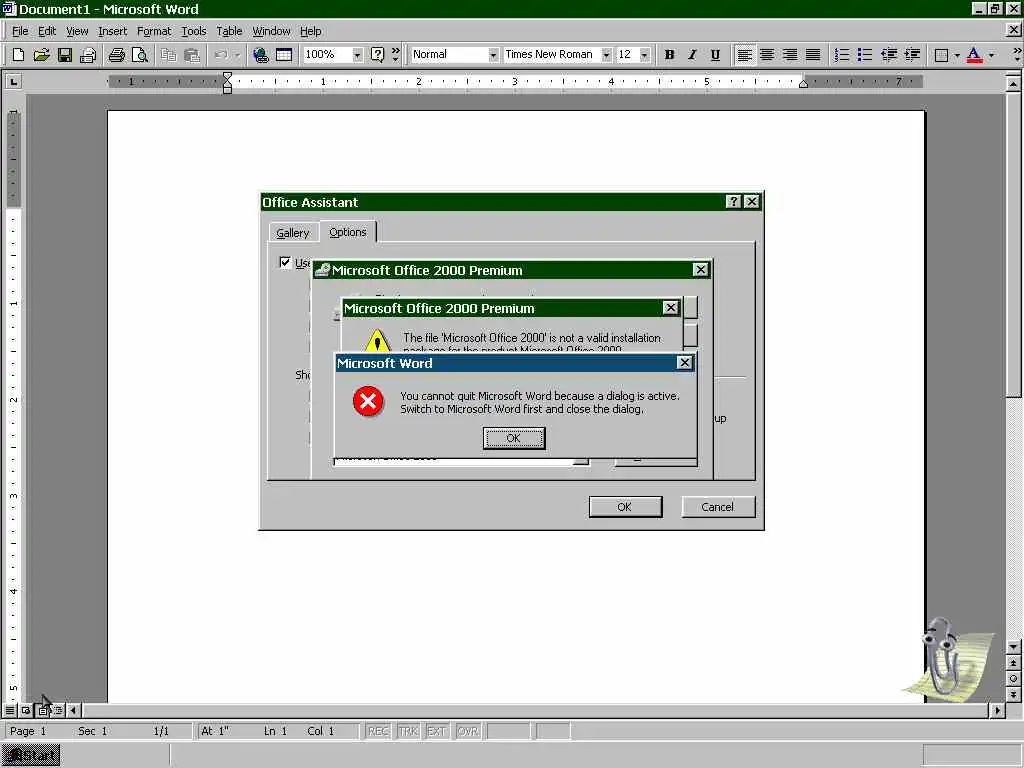Click the E-mail toolbar icon

88,55
